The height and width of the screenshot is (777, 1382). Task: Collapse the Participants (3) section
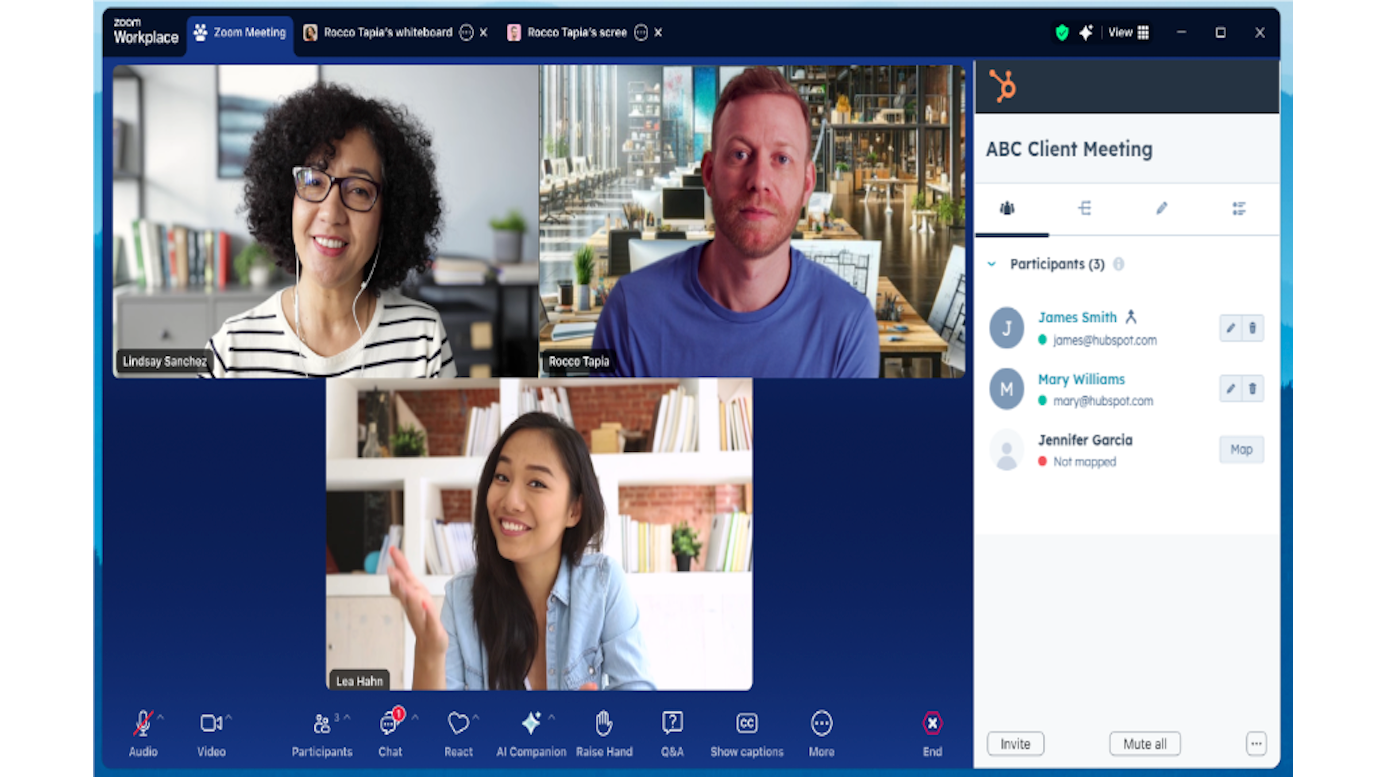tap(992, 265)
